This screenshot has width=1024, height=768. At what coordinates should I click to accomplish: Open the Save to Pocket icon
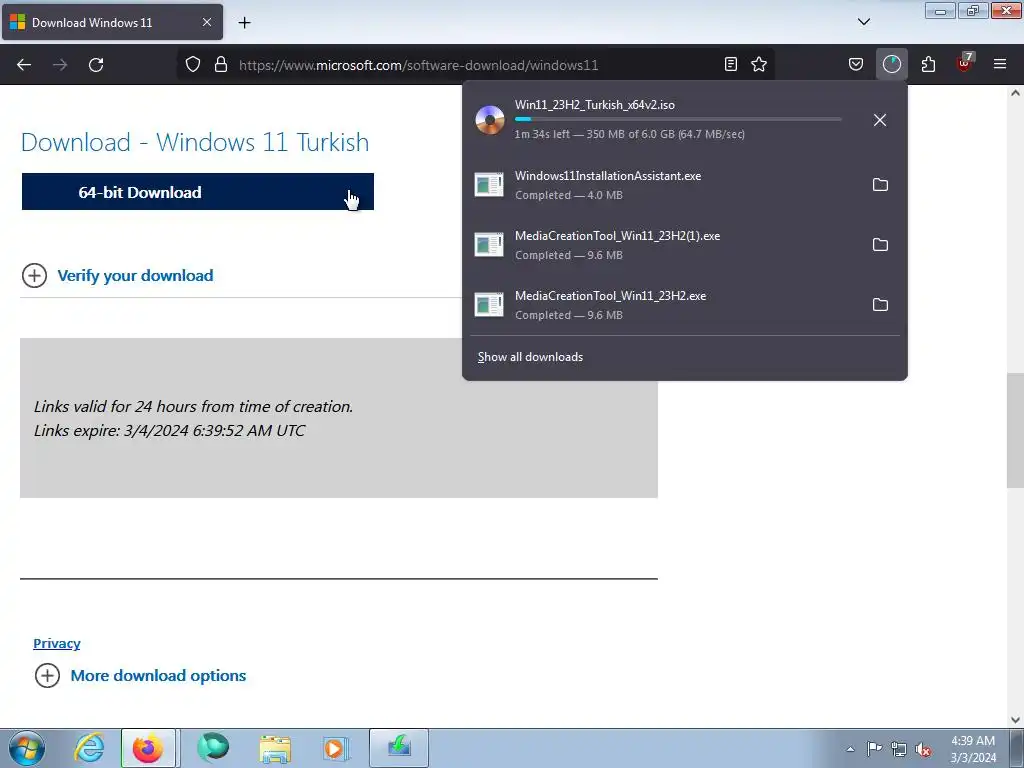coord(856,64)
